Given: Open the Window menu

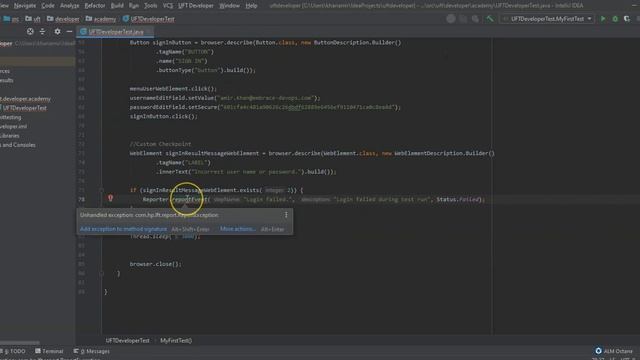Looking at the screenshot, I should click(229, 6).
